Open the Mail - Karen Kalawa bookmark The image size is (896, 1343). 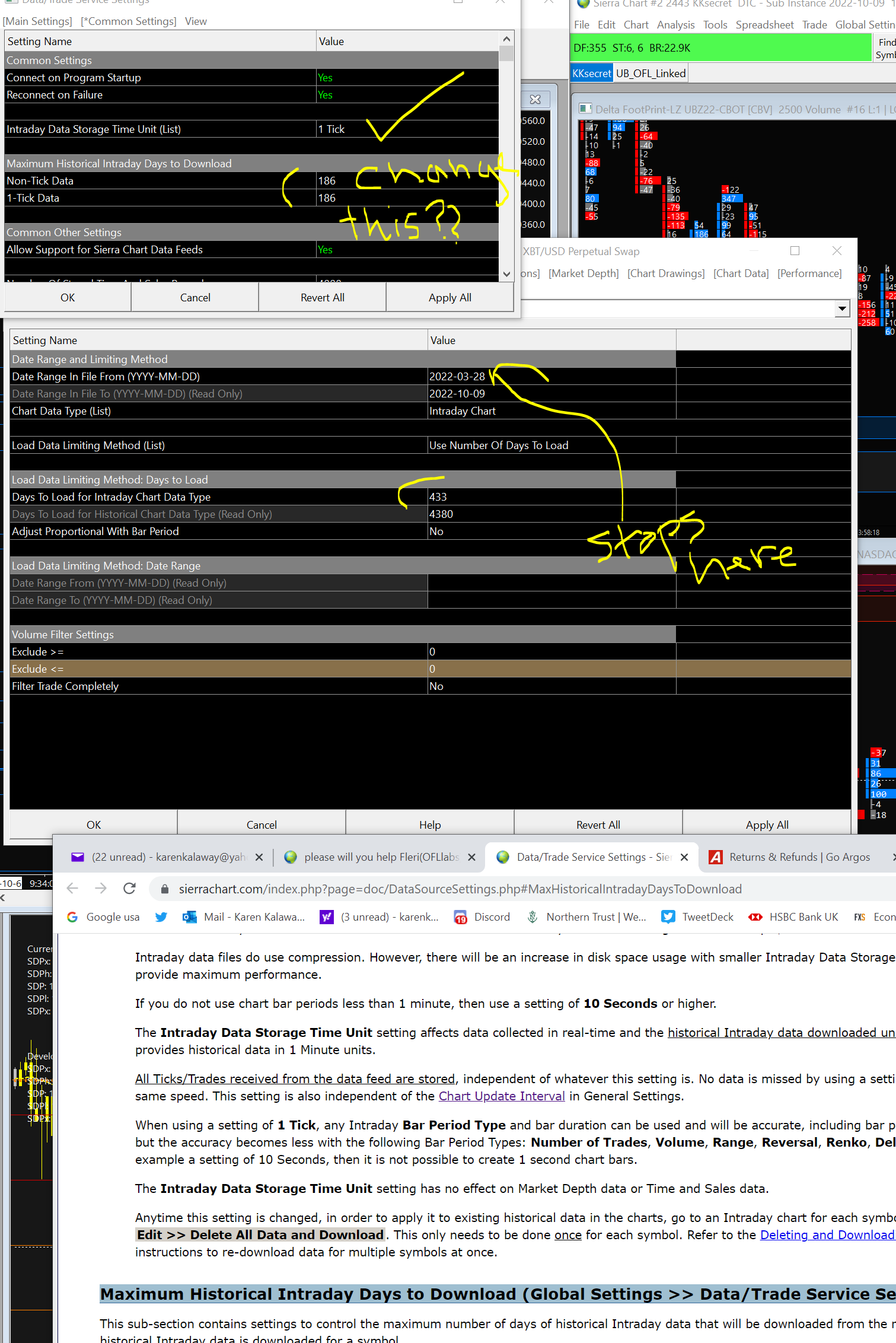[x=244, y=917]
